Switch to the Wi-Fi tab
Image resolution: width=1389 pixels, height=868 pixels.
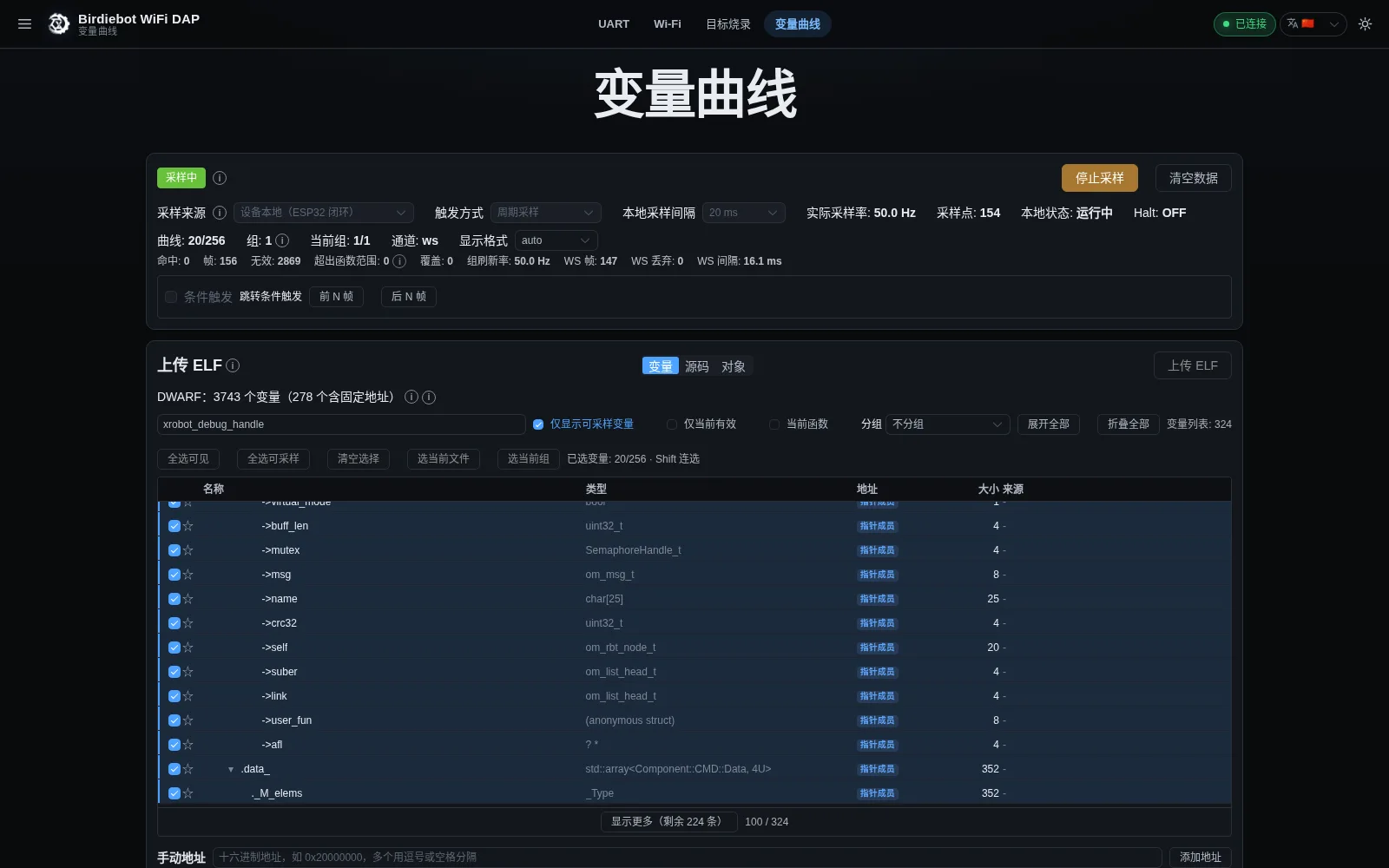[x=668, y=24]
